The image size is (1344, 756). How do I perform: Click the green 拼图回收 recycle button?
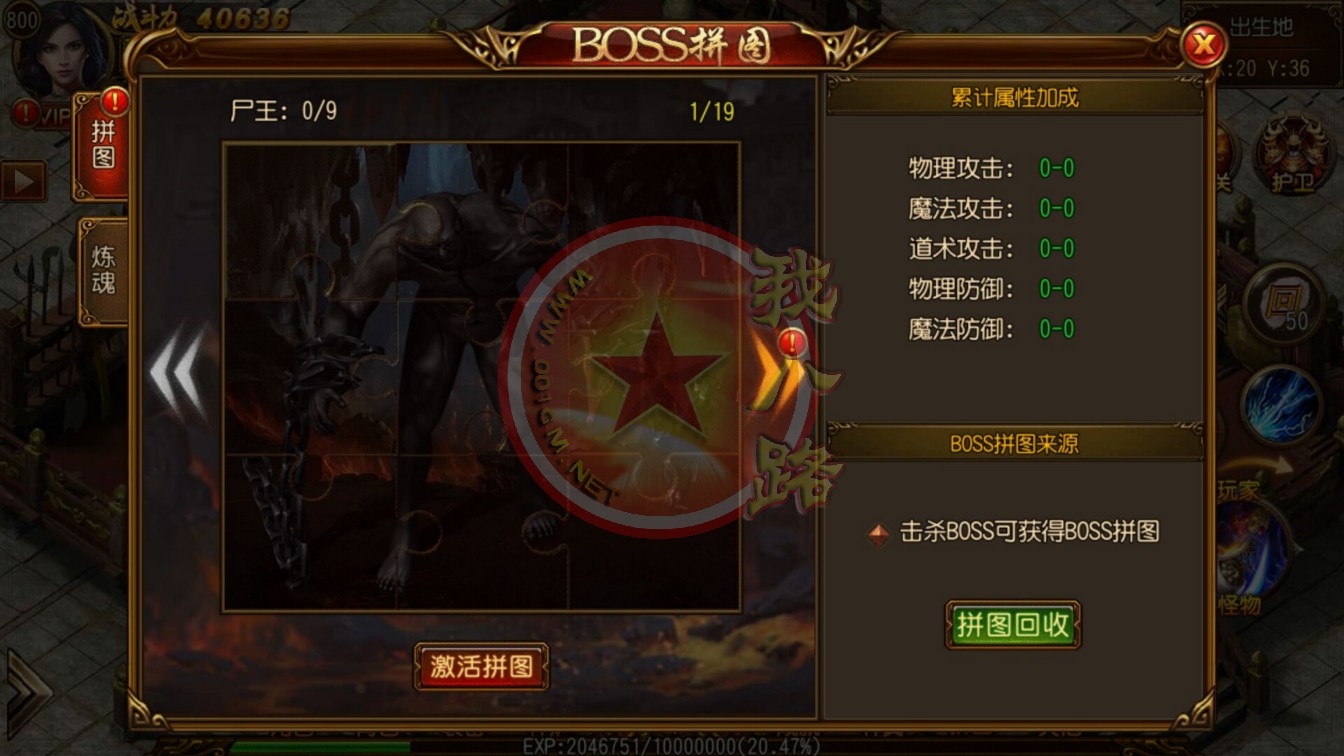pyautogui.click(x=1013, y=625)
